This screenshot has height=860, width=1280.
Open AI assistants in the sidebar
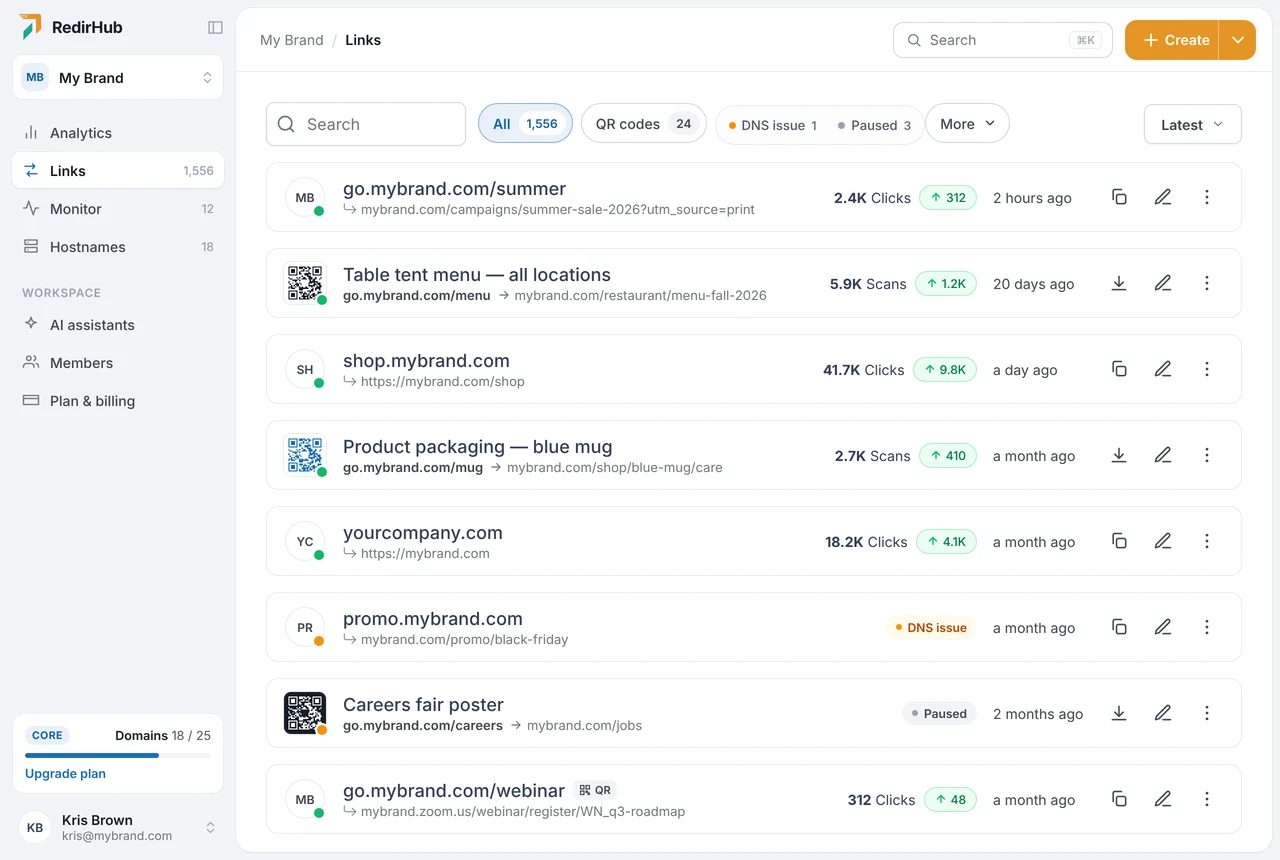pos(118,324)
